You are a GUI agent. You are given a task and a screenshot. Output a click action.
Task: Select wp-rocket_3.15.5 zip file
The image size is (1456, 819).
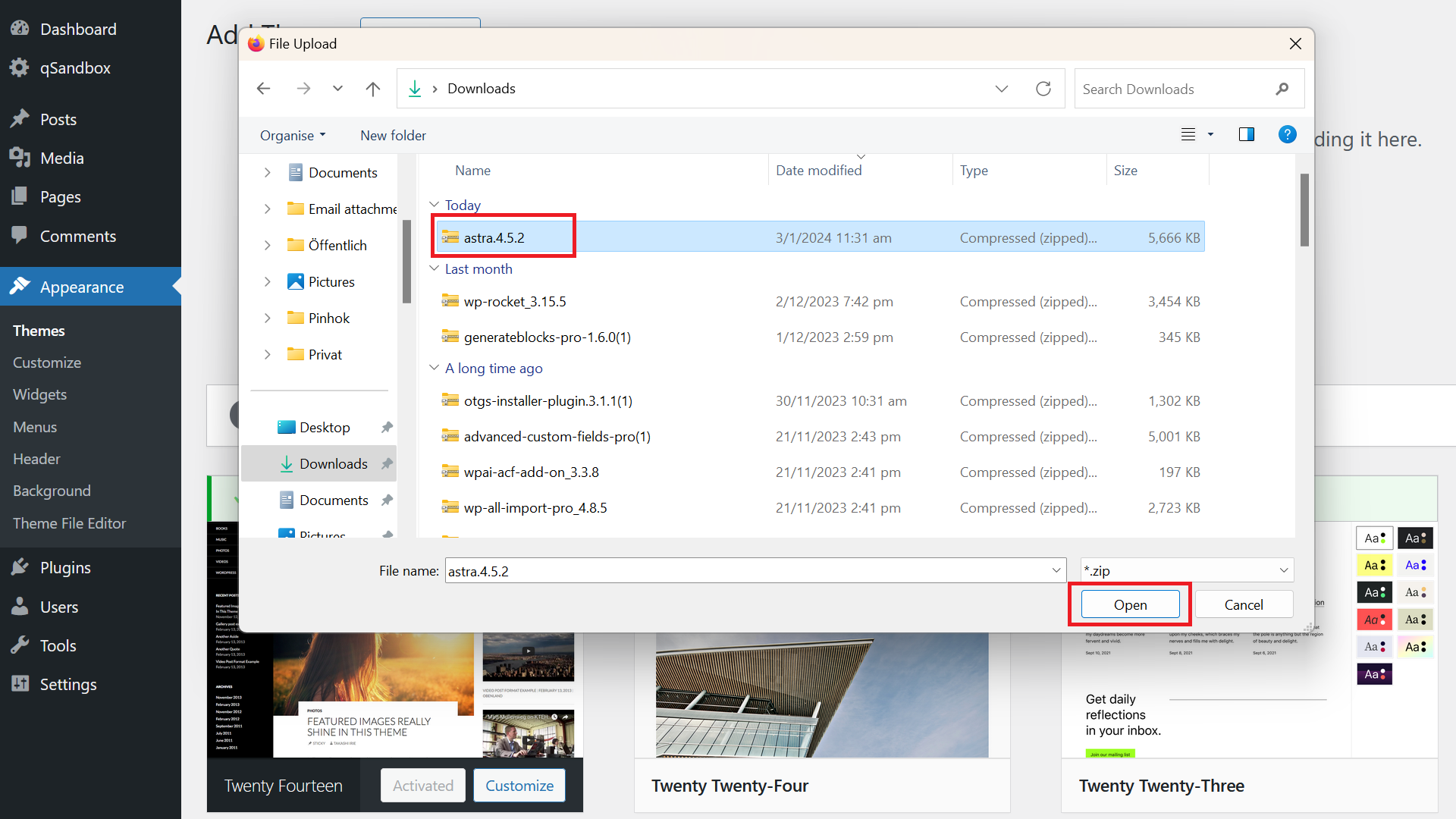click(x=820, y=301)
